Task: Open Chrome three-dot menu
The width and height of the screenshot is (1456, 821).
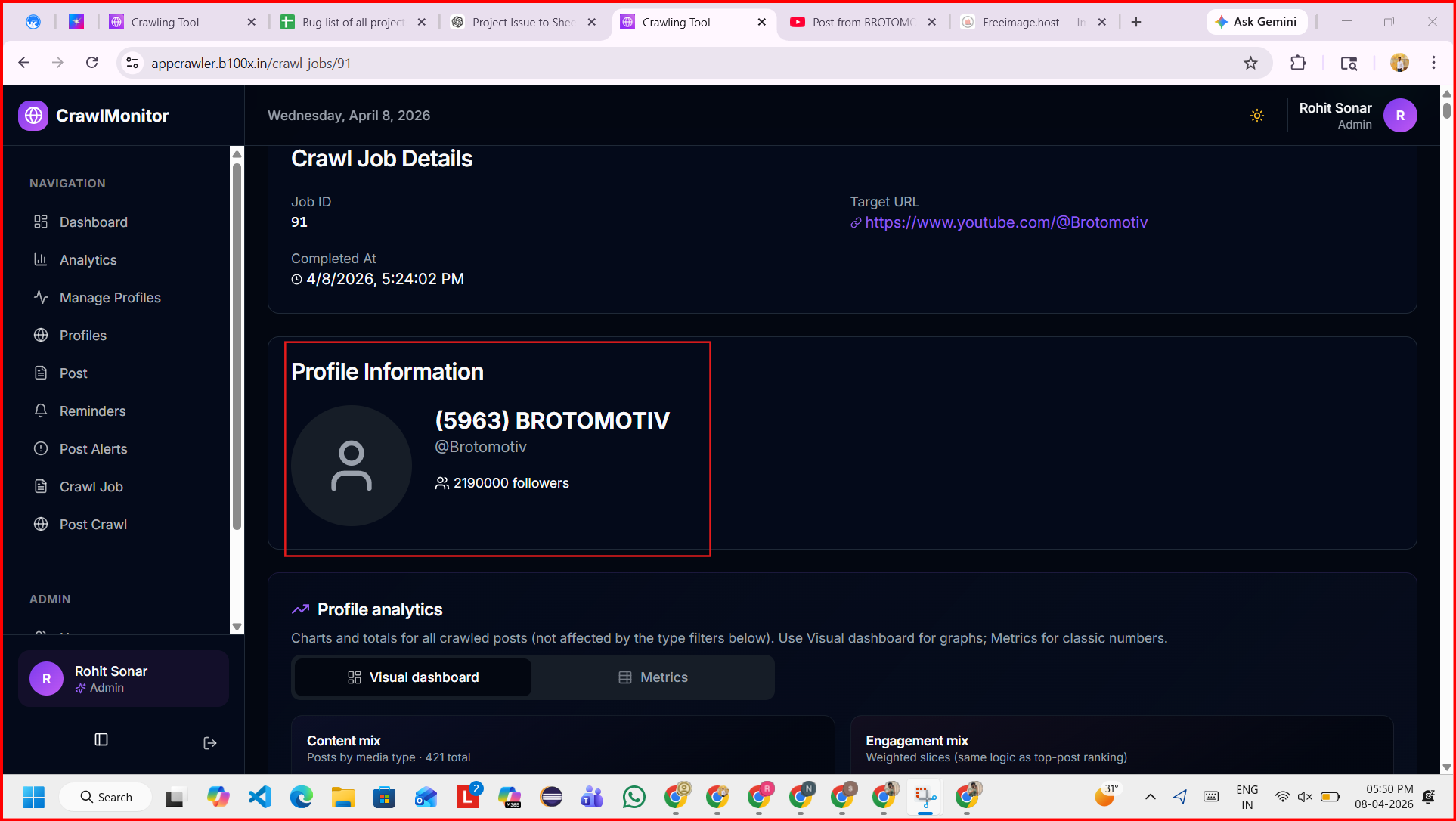Action: 1433,63
